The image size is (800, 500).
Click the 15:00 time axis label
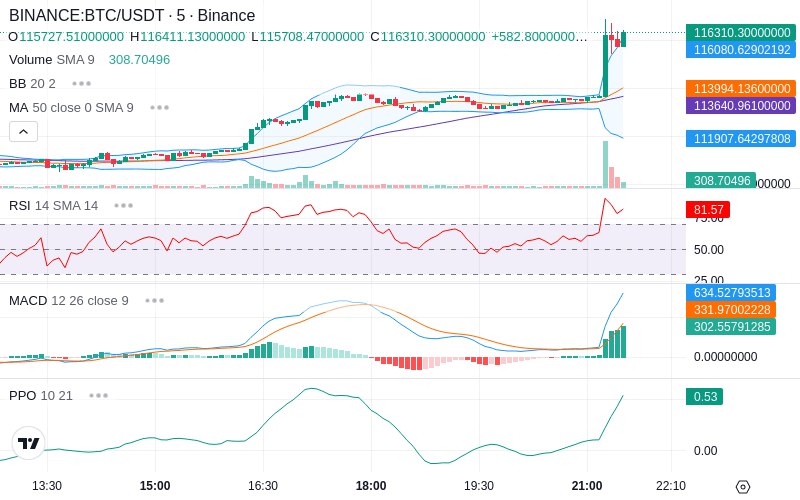(x=155, y=486)
